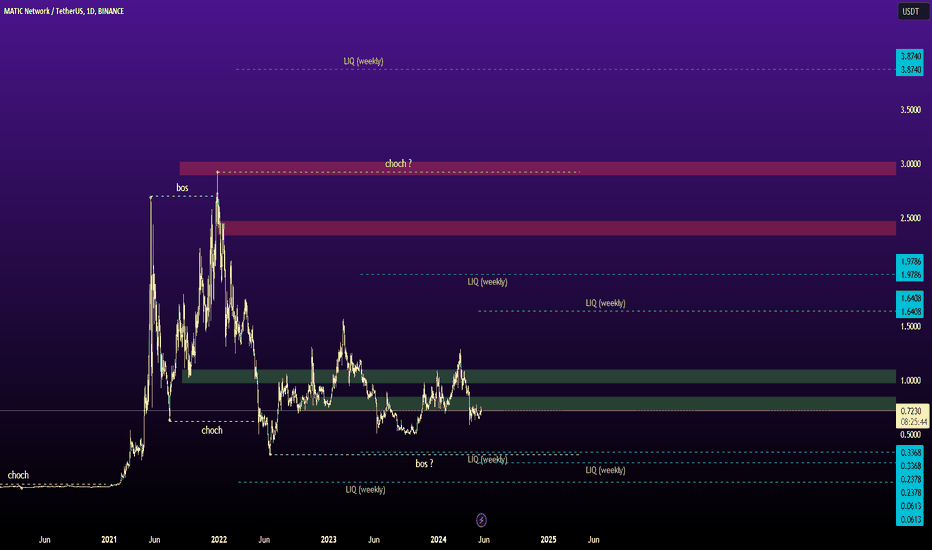
Task: Open the USDT currency selector
Action: (912, 11)
